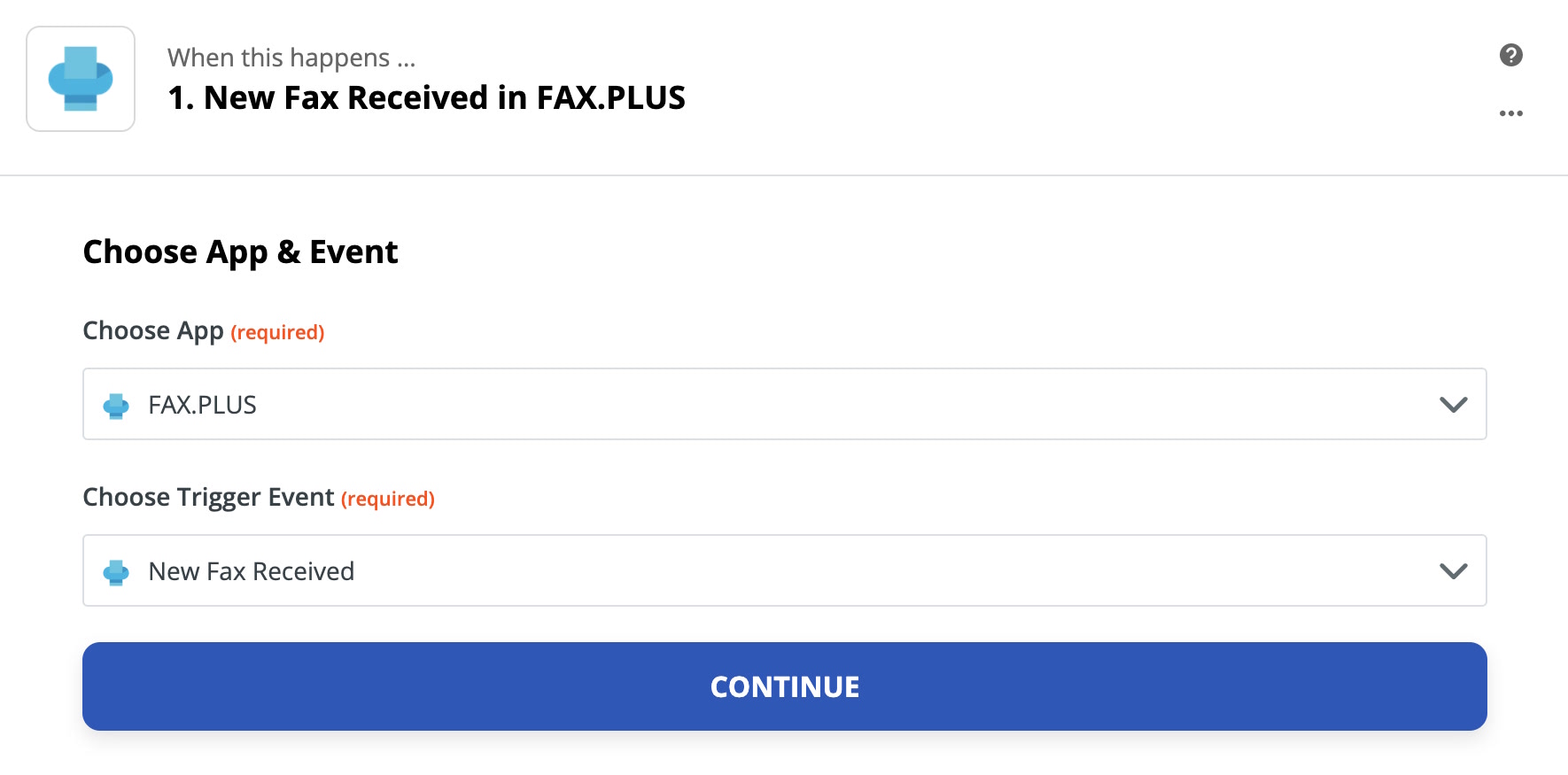Click the required label next to Choose App
The width and height of the screenshot is (1568, 775).
(x=276, y=332)
